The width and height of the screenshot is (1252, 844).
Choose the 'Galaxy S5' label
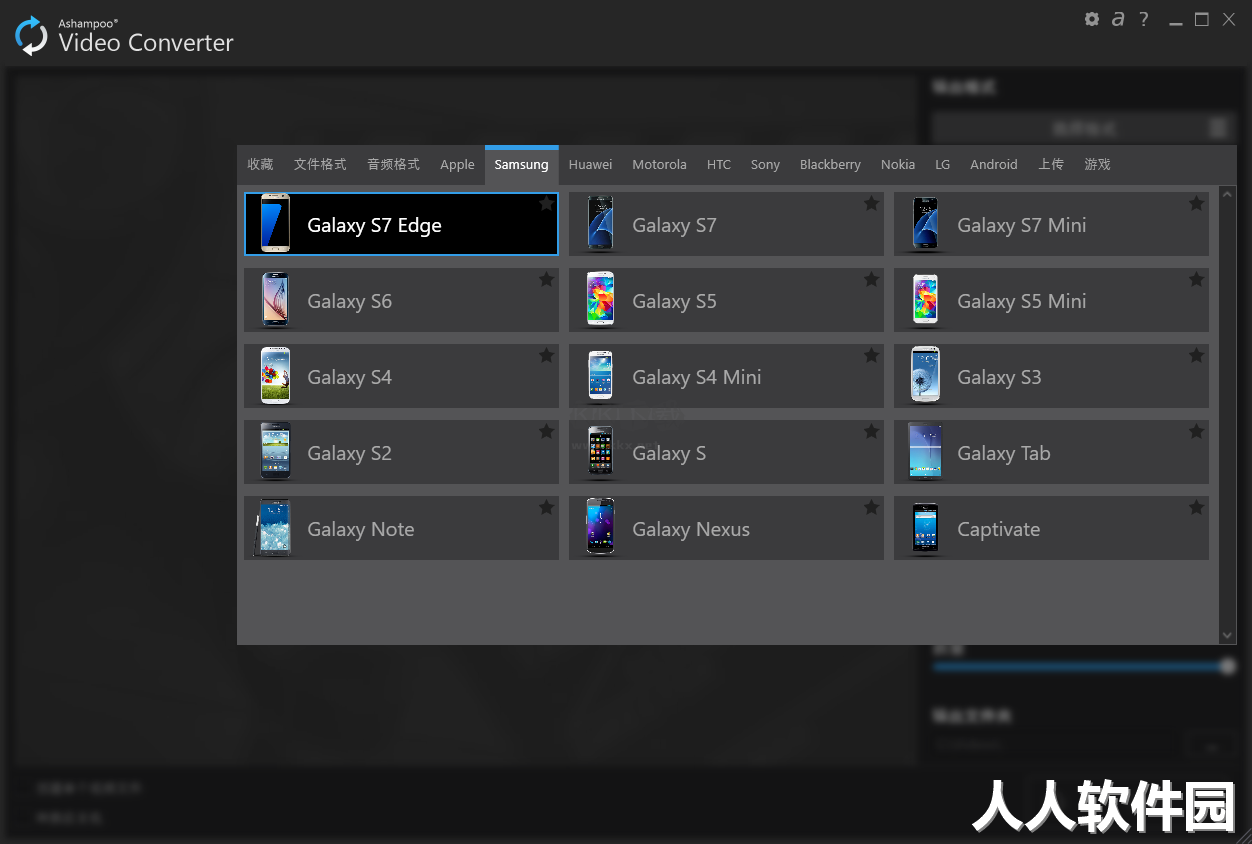674,301
